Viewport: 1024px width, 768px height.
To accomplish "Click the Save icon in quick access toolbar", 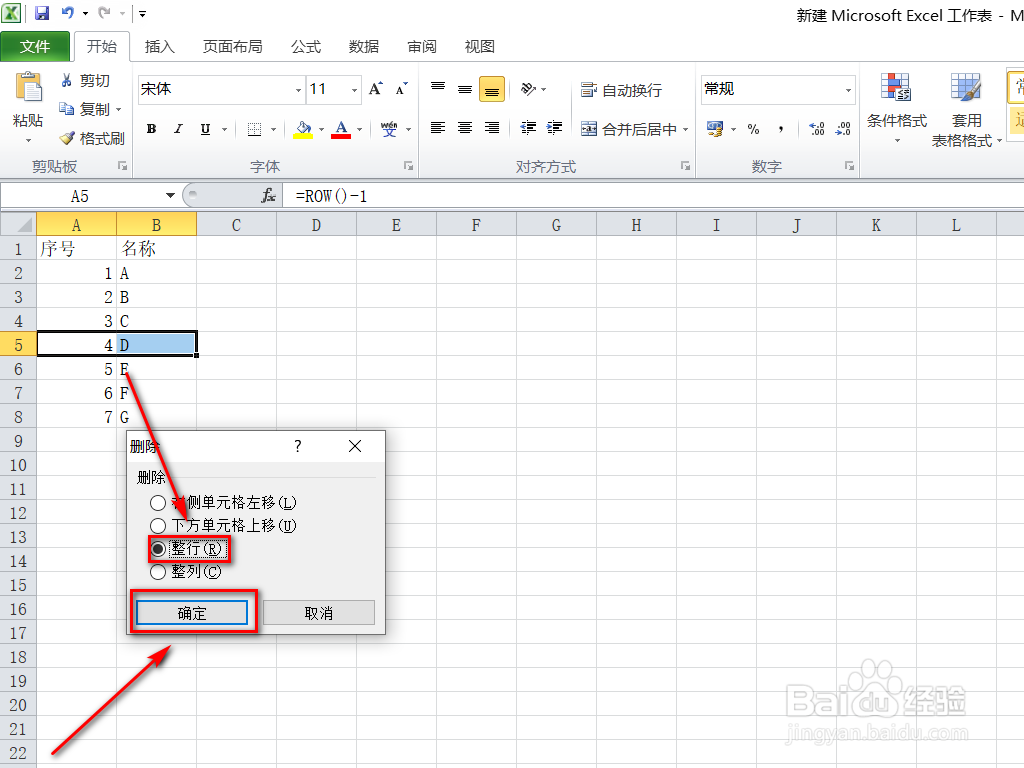I will point(42,12).
